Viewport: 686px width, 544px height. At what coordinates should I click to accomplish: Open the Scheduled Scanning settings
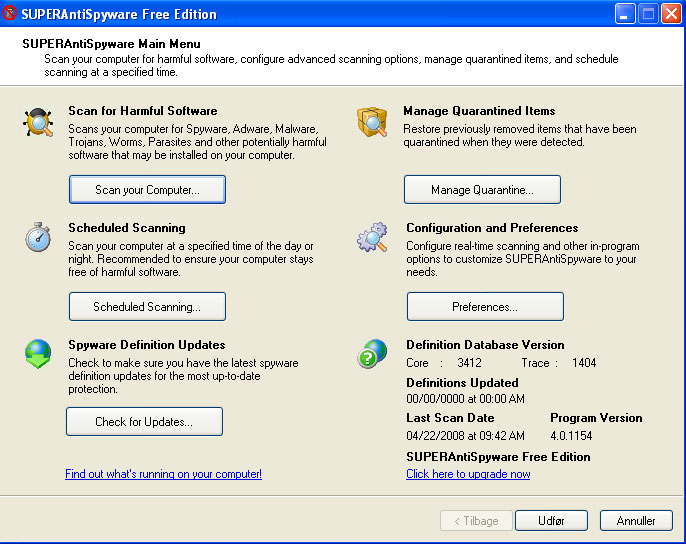(147, 306)
